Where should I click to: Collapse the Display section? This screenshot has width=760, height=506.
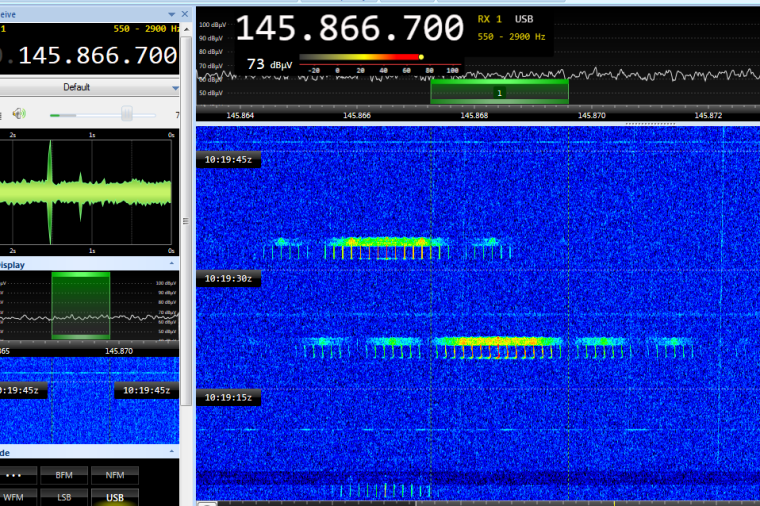click(172, 265)
